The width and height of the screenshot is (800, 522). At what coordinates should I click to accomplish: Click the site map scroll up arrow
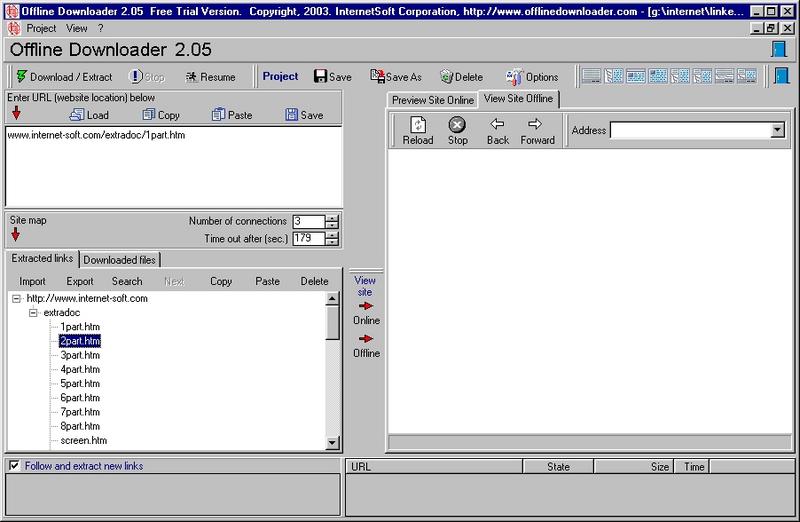(332, 299)
